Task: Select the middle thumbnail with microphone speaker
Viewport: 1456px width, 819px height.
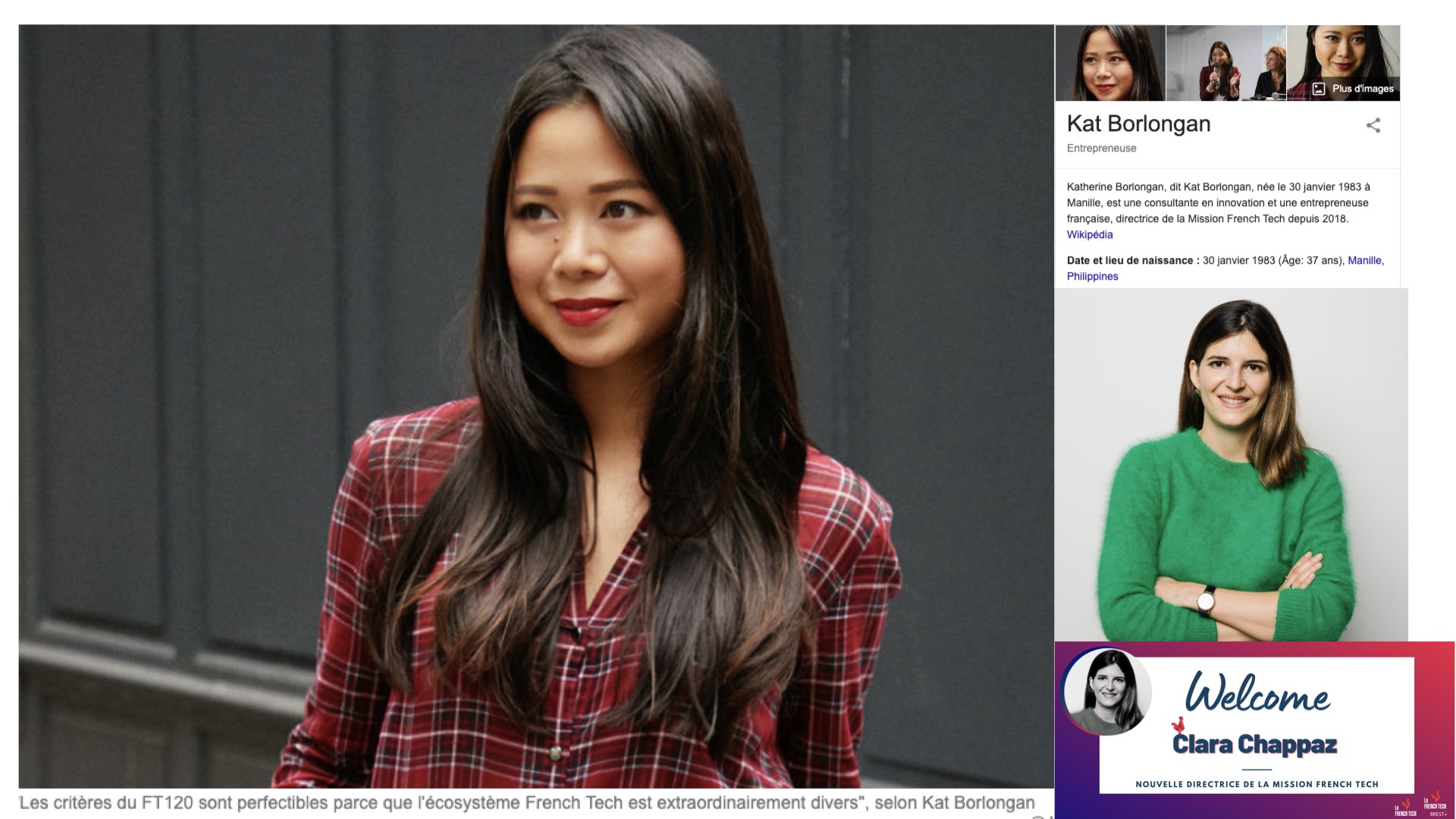Action: click(x=1226, y=63)
